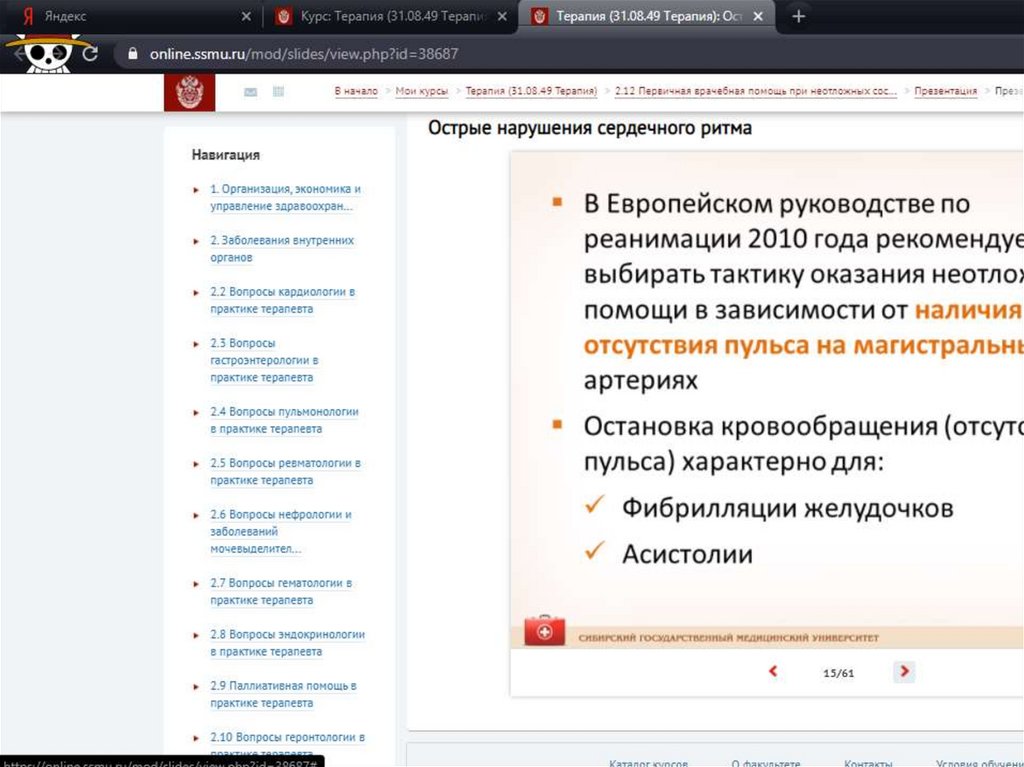
Task: Open 'Презентация' breadcrumb link
Action: click(946, 91)
